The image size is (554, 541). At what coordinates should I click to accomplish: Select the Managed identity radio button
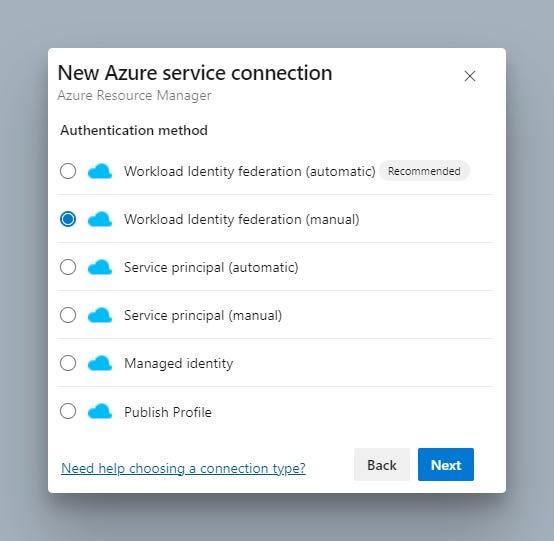(68, 363)
